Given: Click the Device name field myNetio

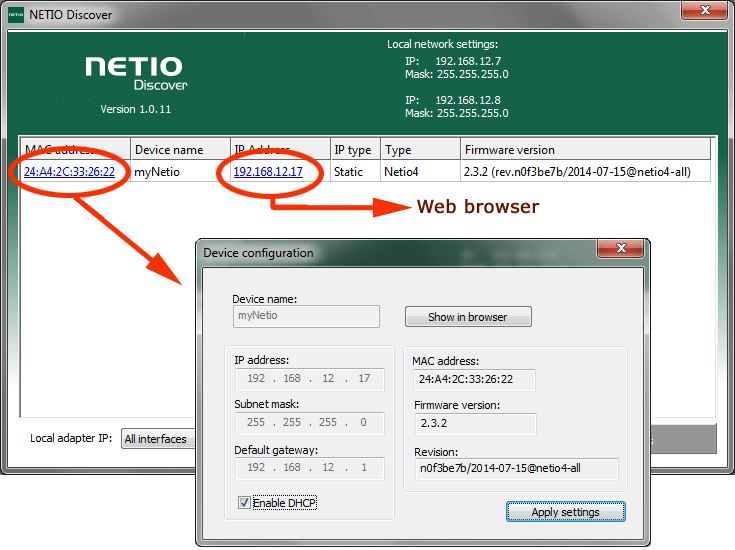Looking at the screenshot, I should pos(306,316).
